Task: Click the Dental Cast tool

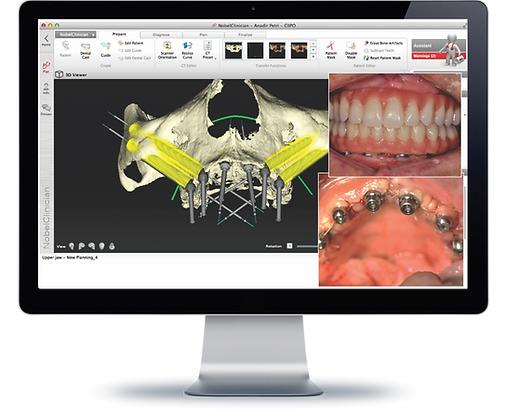Action: click(x=86, y=51)
